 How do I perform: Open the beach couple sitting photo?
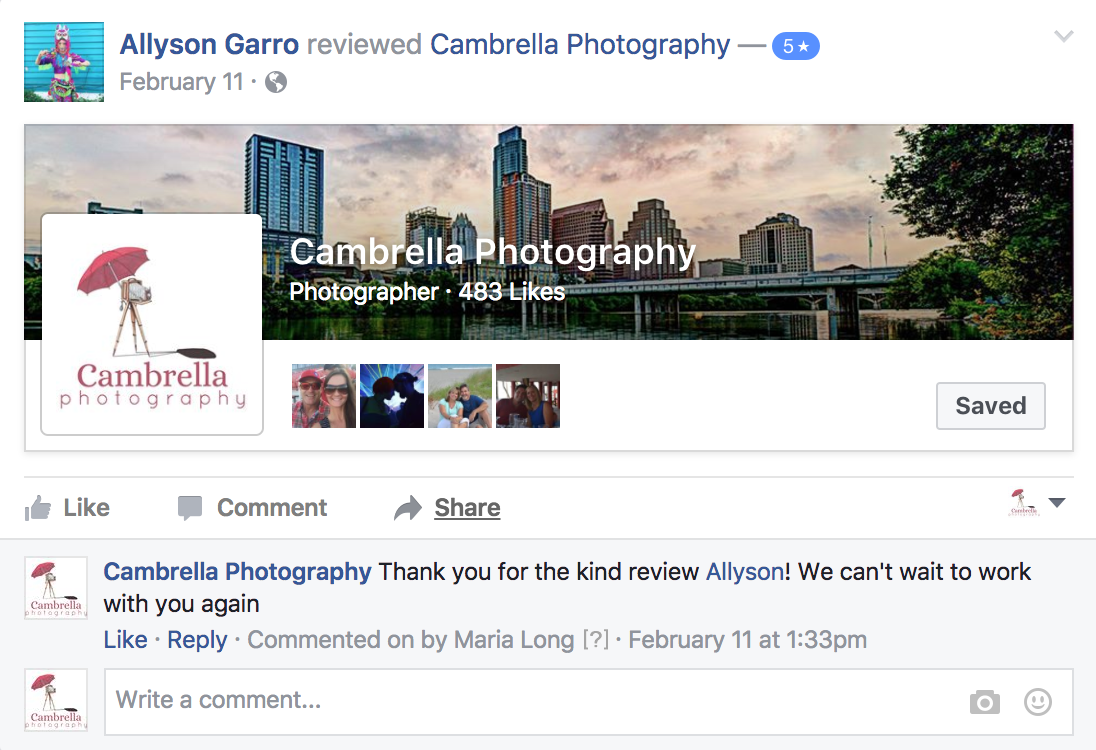click(460, 396)
